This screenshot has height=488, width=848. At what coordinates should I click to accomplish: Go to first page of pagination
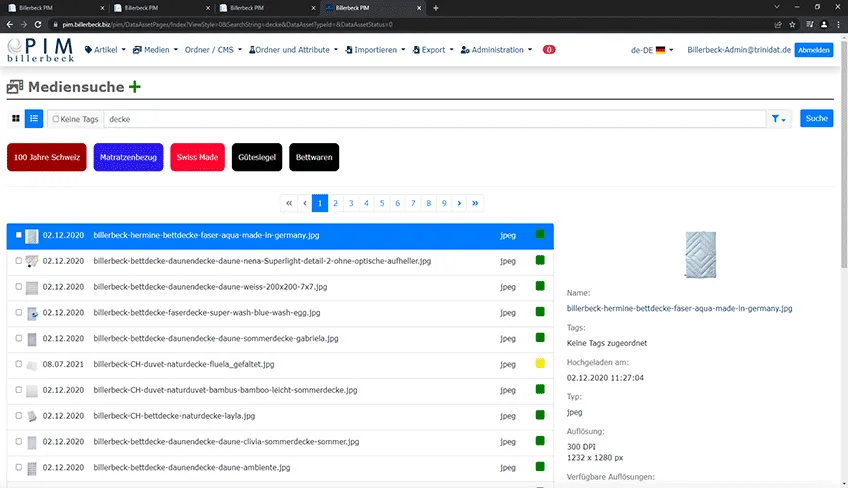289,203
